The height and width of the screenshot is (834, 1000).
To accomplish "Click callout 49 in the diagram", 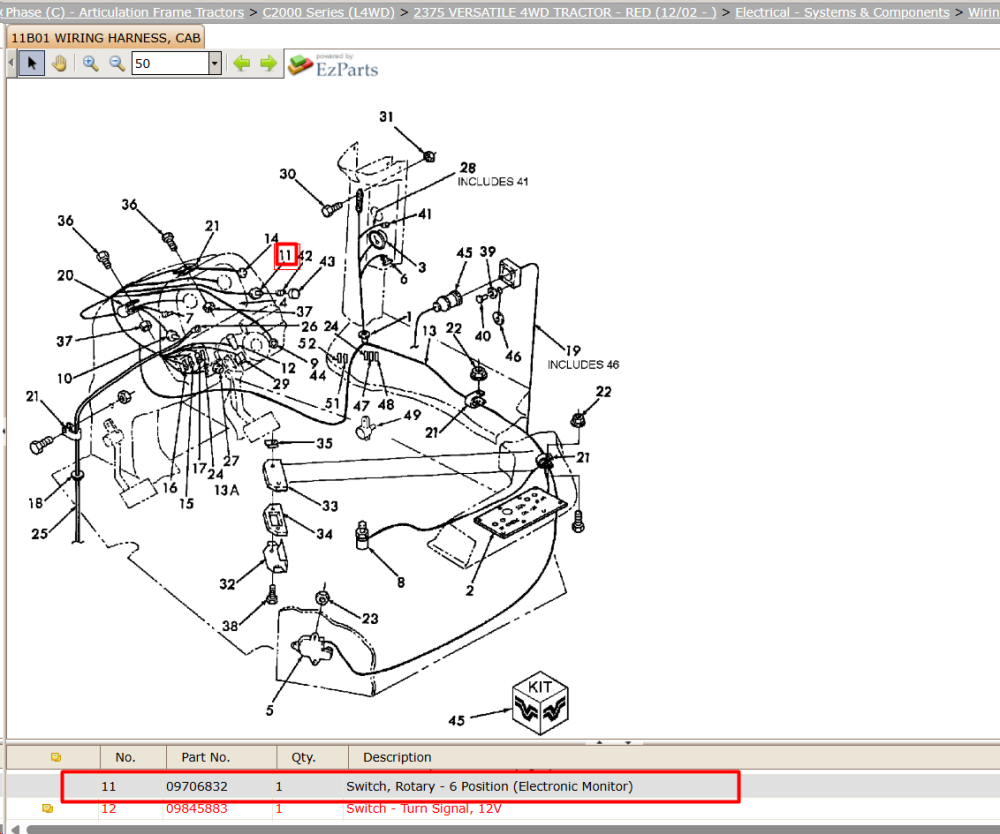I will point(413,415).
